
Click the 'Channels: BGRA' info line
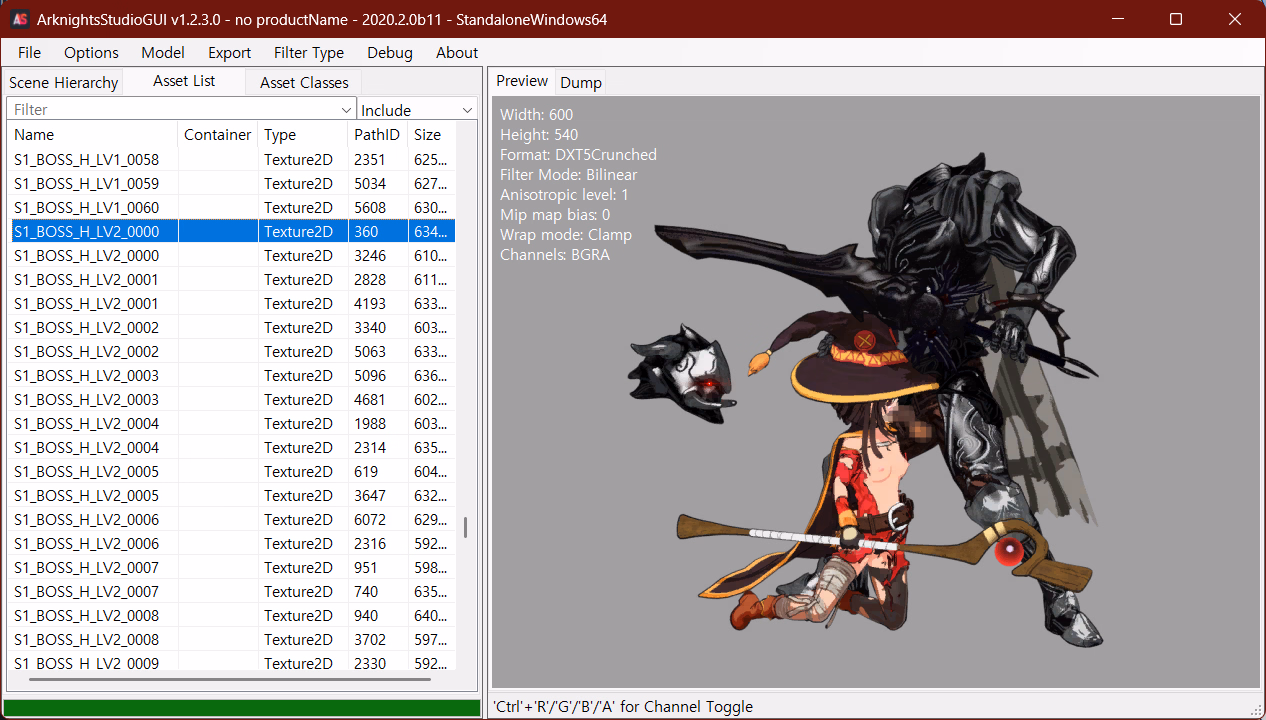pyautogui.click(x=555, y=255)
